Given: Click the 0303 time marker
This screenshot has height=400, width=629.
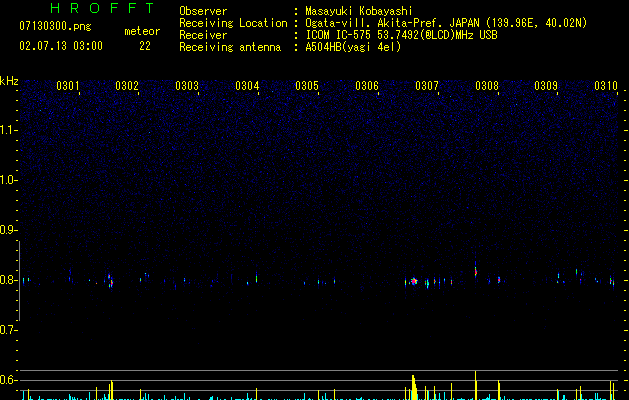Looking at the screenshot, I should [x=187, y=85].
